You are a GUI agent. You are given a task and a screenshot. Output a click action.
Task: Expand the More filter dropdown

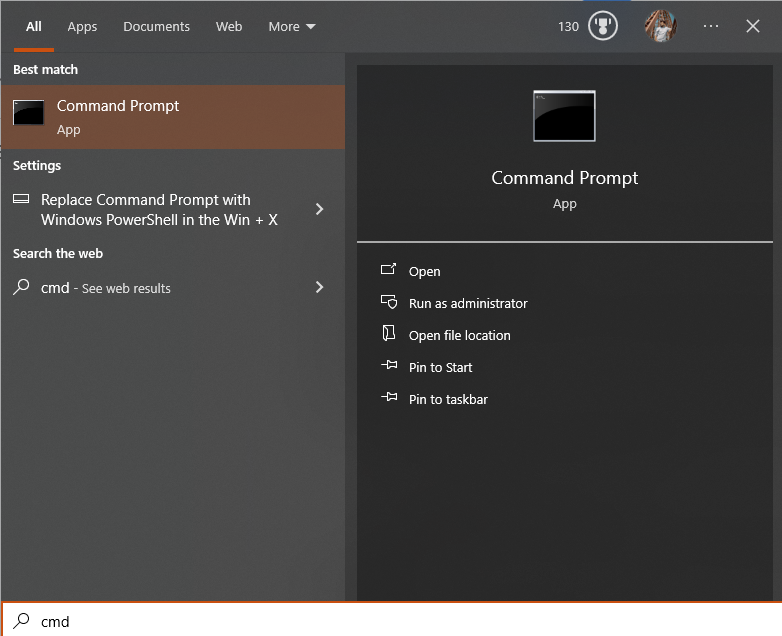click(x=292, y=26)
